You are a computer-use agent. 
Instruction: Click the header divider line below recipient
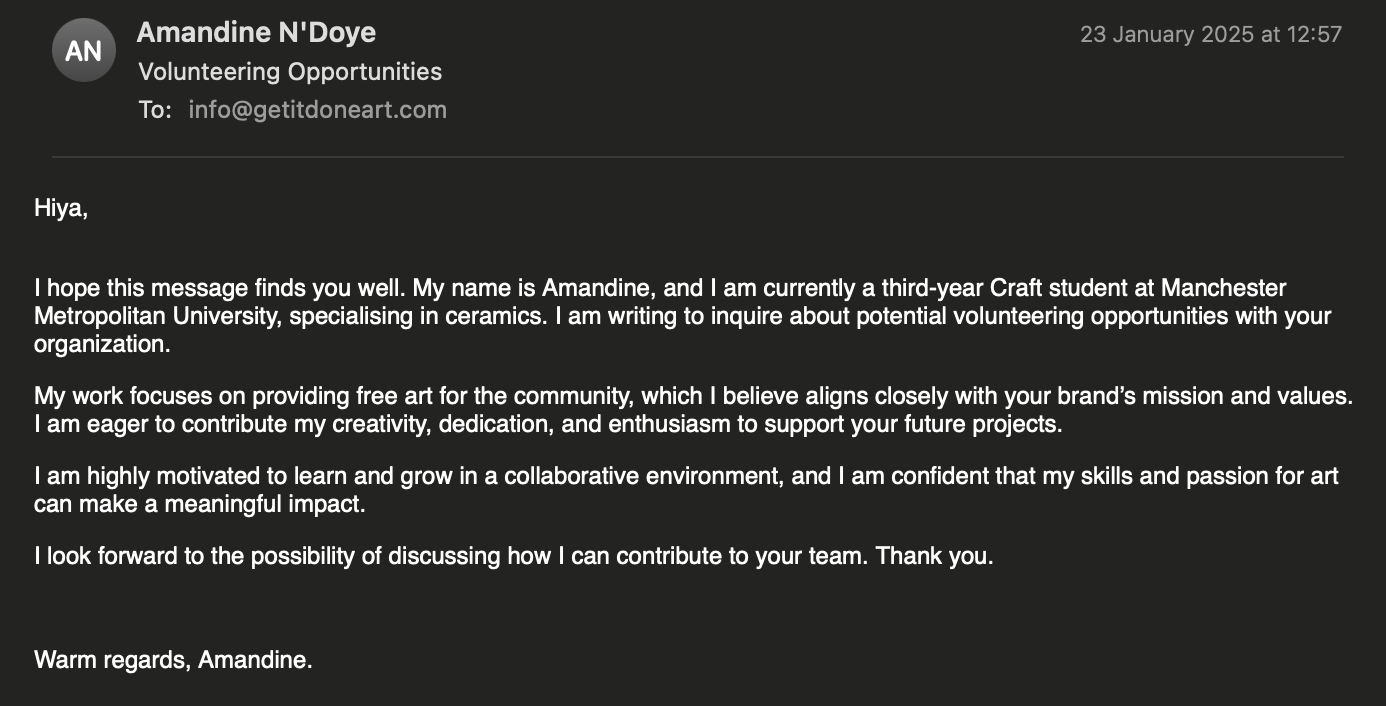[x=698, y=157]
